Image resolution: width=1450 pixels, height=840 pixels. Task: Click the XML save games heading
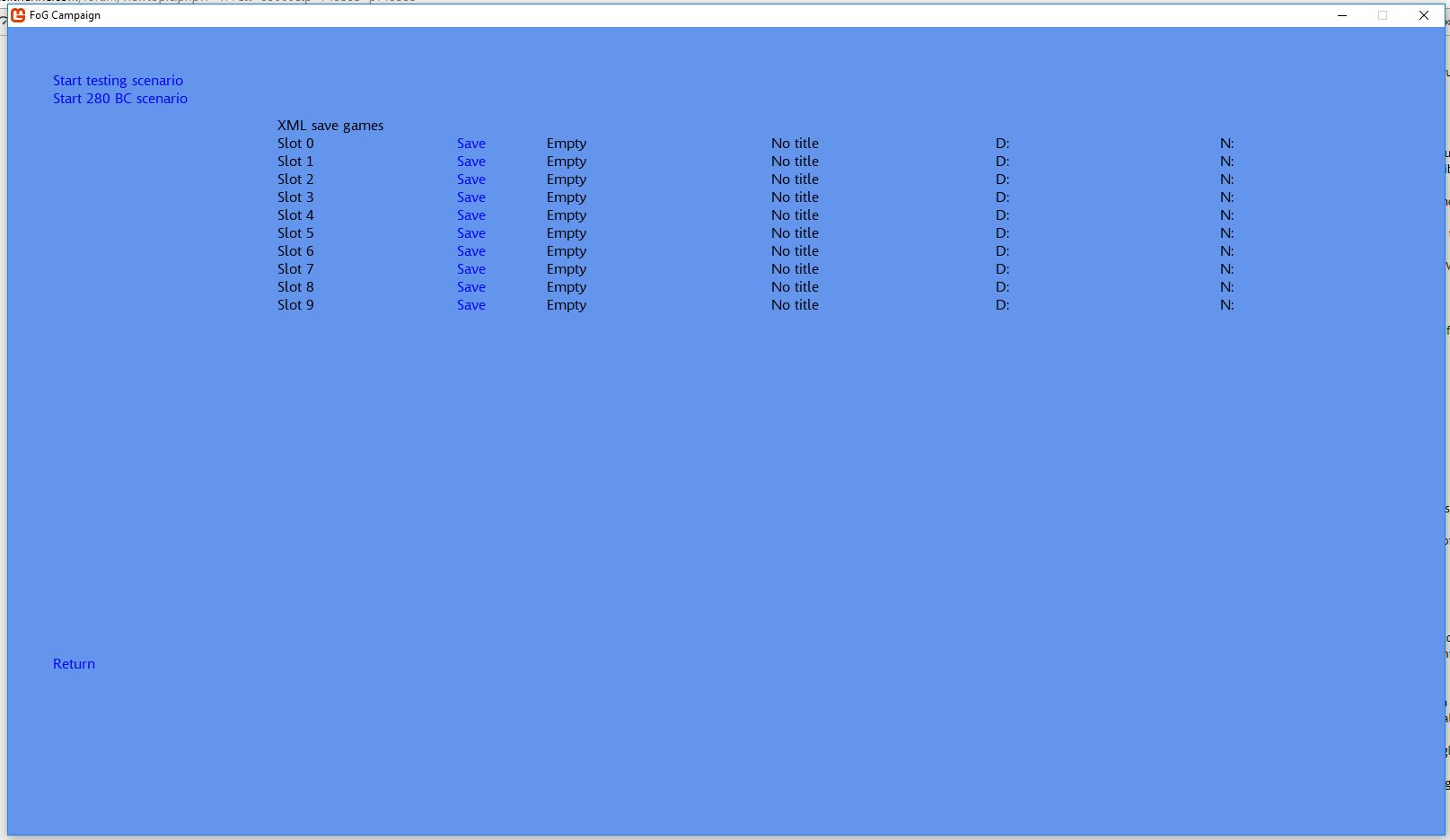tap(330, 126)
